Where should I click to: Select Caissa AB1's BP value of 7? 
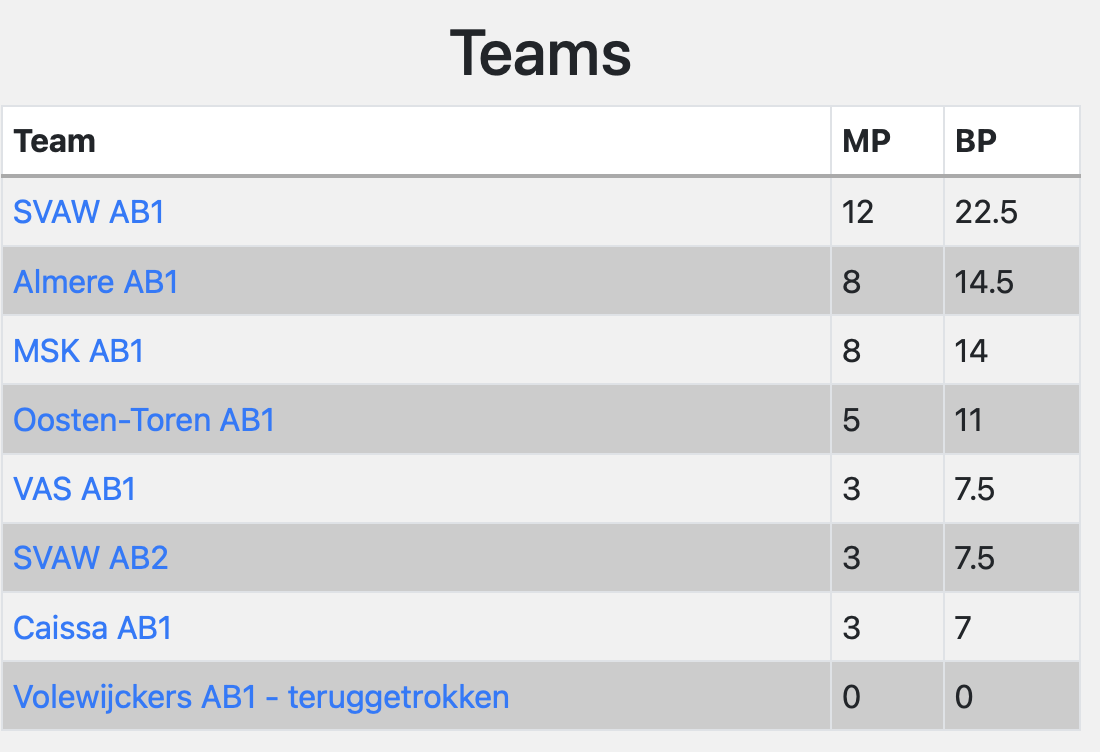[x=964, y=628]
